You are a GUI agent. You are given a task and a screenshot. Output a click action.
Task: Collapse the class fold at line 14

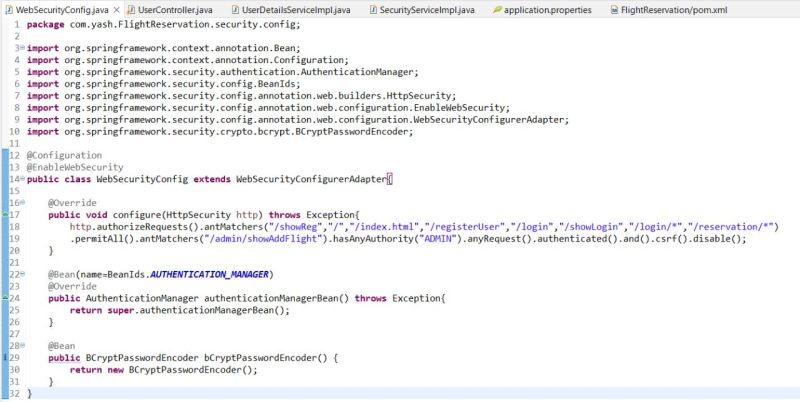22,179
